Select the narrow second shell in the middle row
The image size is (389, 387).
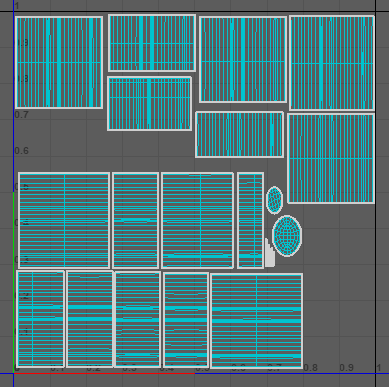pos(135,220)
